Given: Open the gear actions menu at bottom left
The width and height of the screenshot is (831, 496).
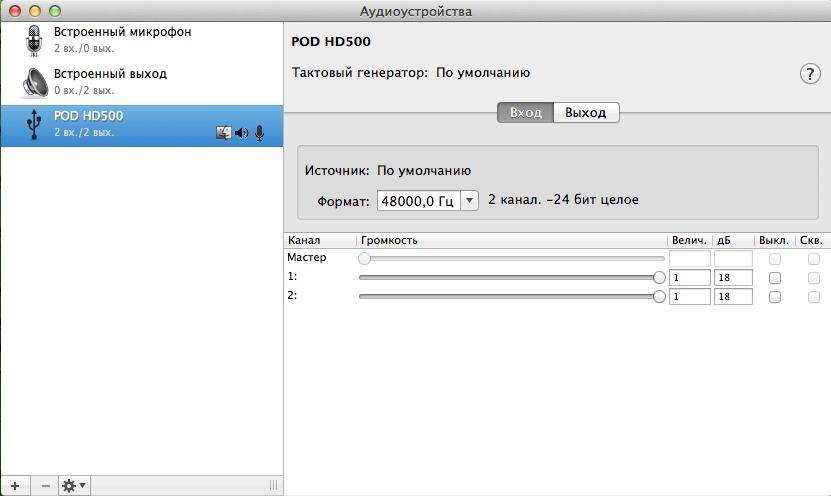Looking at the screenshot, I should click(74, 485).
